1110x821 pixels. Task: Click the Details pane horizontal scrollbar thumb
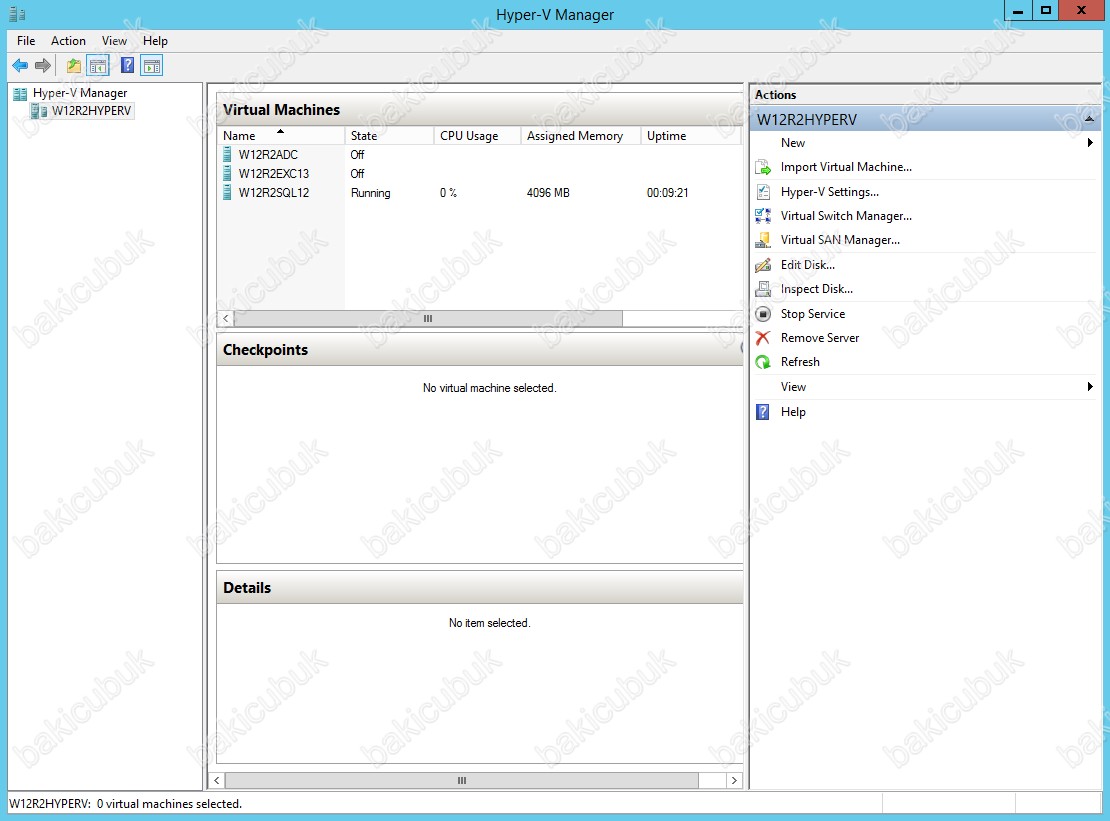pos(462,780)
